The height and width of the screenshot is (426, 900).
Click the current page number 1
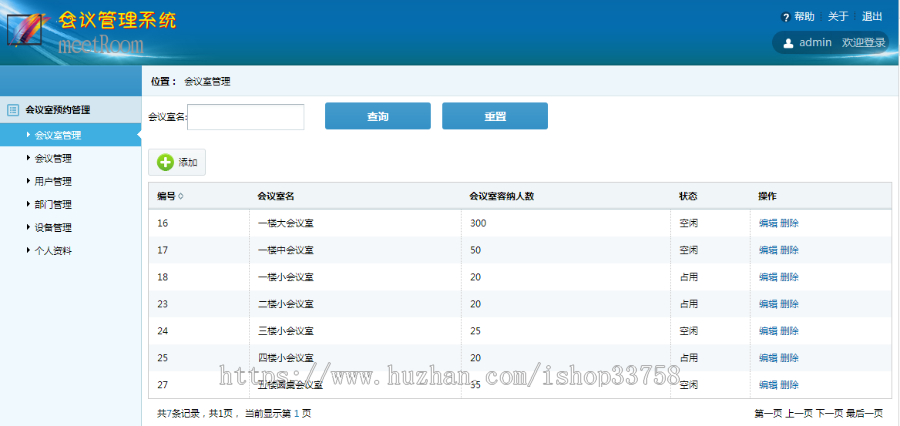point(297,413)
